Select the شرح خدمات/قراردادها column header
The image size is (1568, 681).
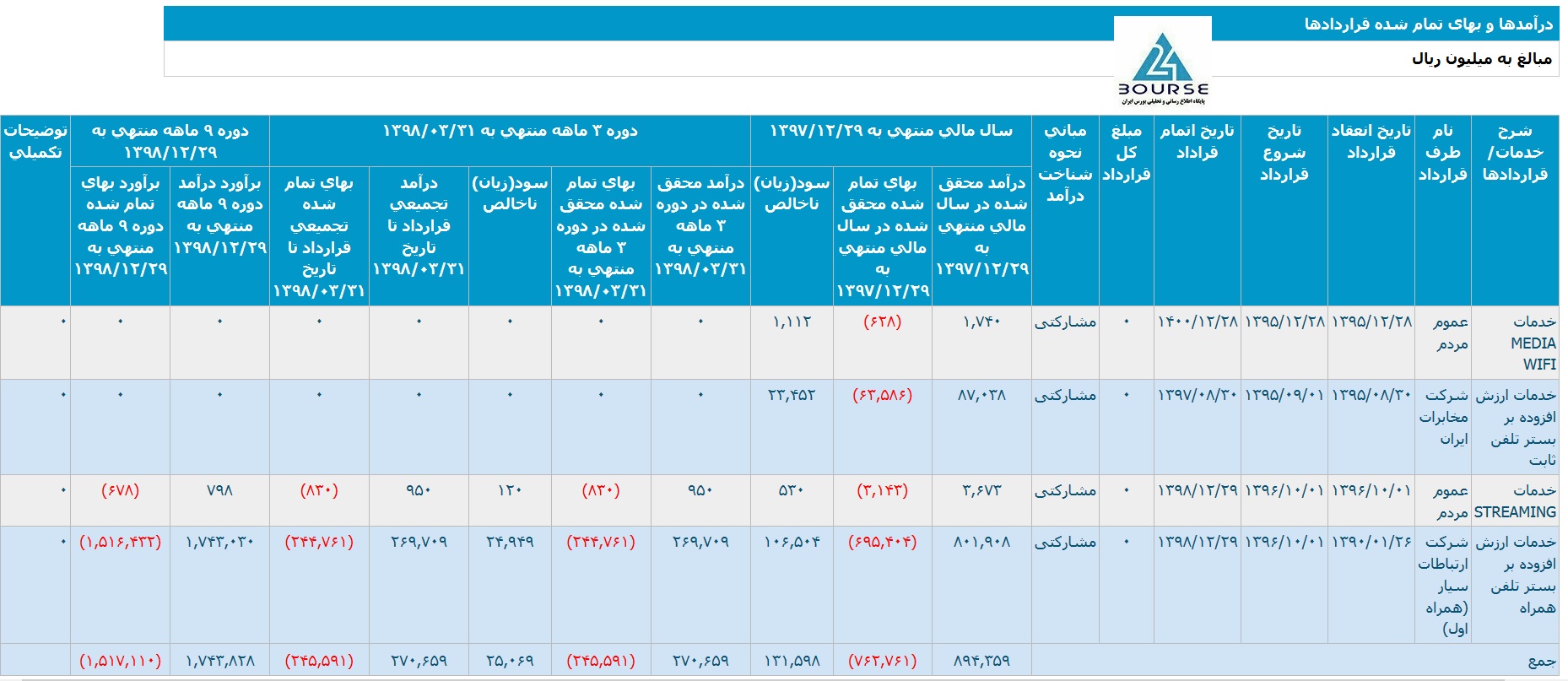[x=1514, y=153]
